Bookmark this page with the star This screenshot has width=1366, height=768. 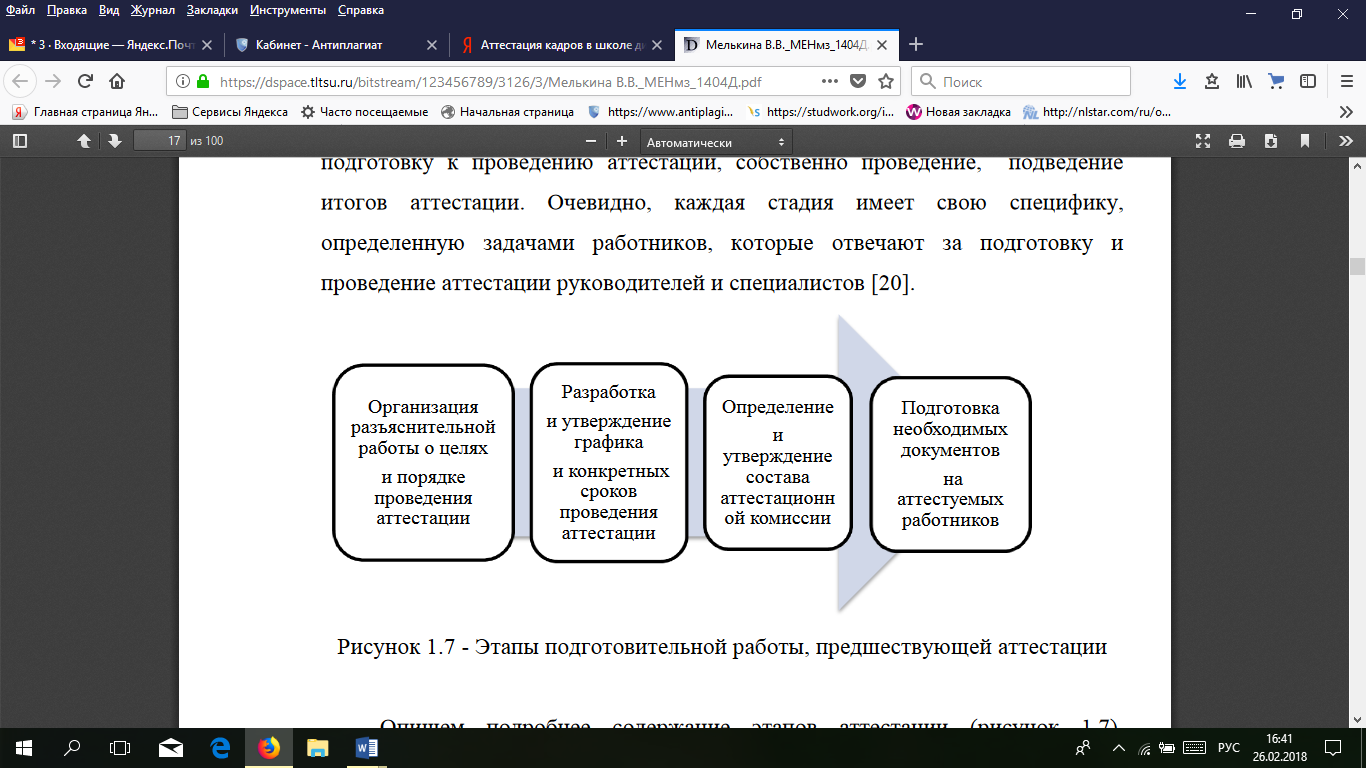[885, 82]
